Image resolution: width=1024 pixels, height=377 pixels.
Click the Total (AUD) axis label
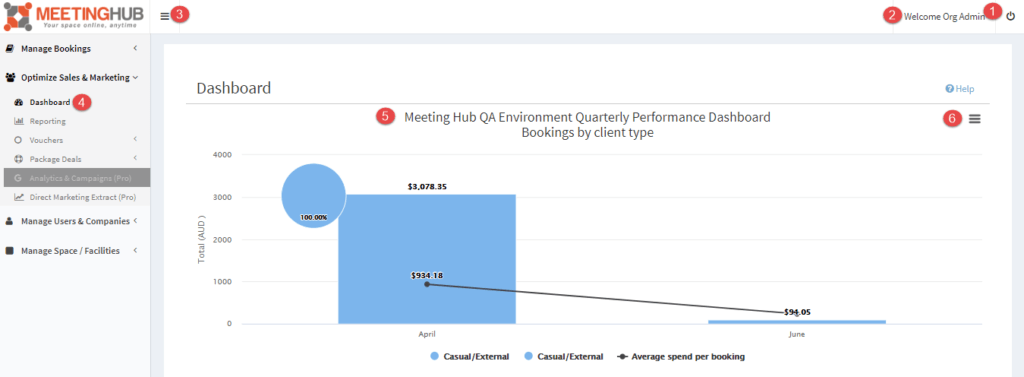click(201, 239)
